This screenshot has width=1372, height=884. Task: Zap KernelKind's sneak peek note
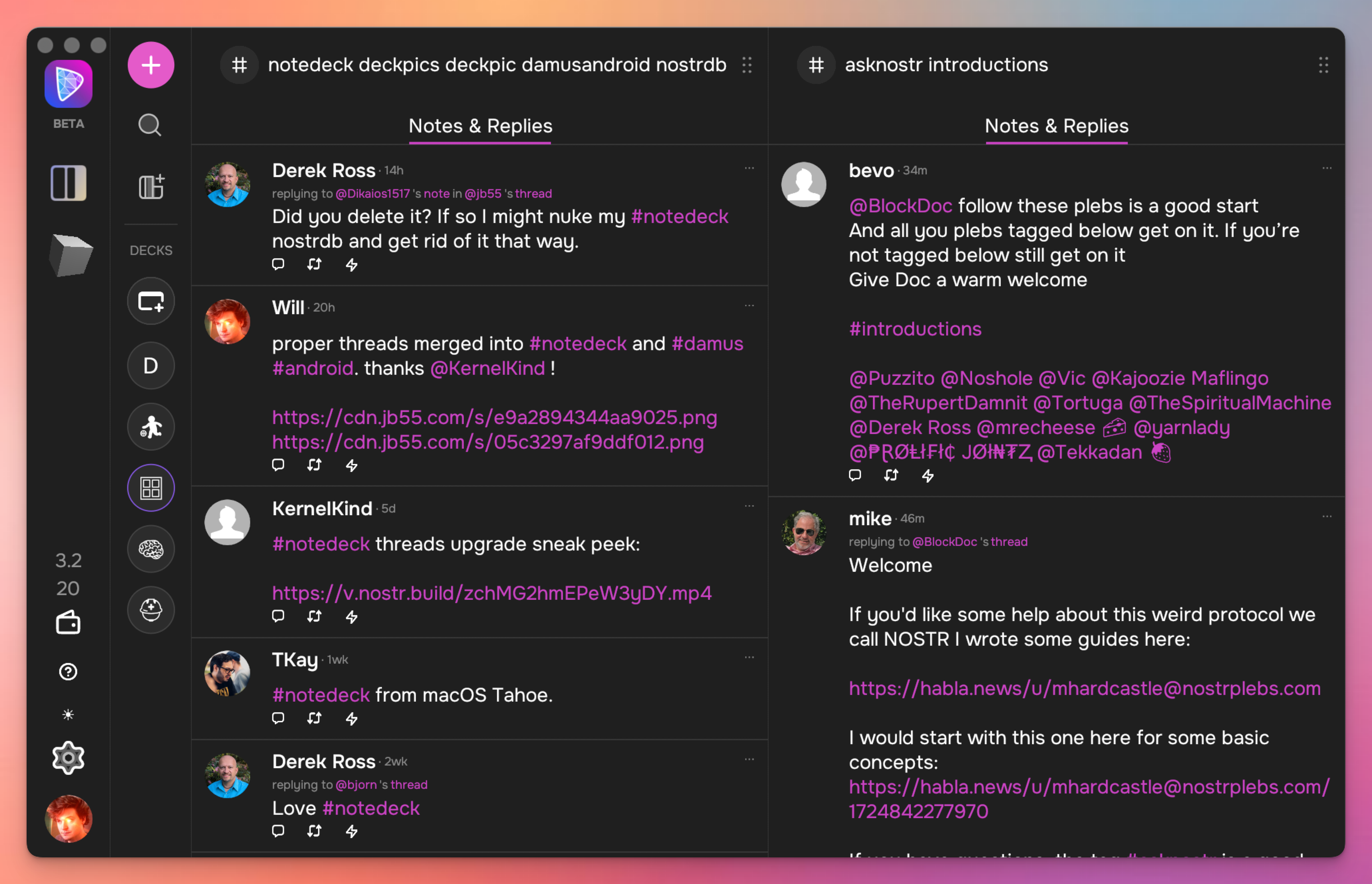(352, 617)
